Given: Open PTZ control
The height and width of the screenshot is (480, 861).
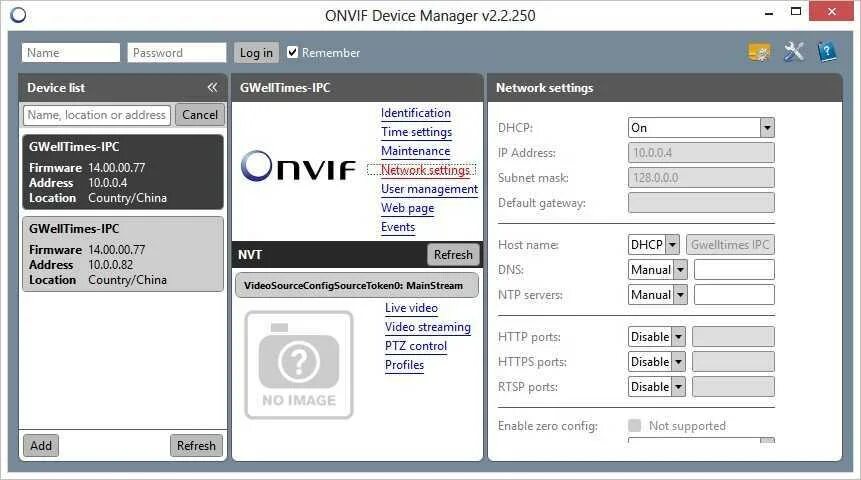Looking at the screenshot, I should [416, 346].
